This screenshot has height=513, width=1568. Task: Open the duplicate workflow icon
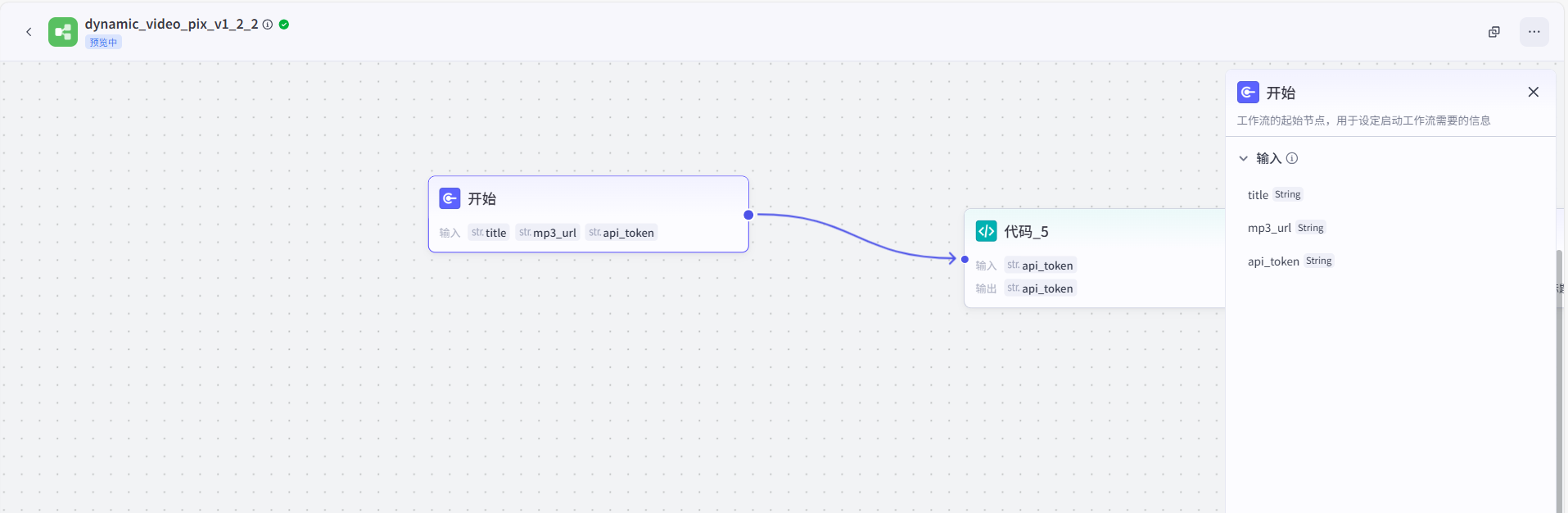1494,32
